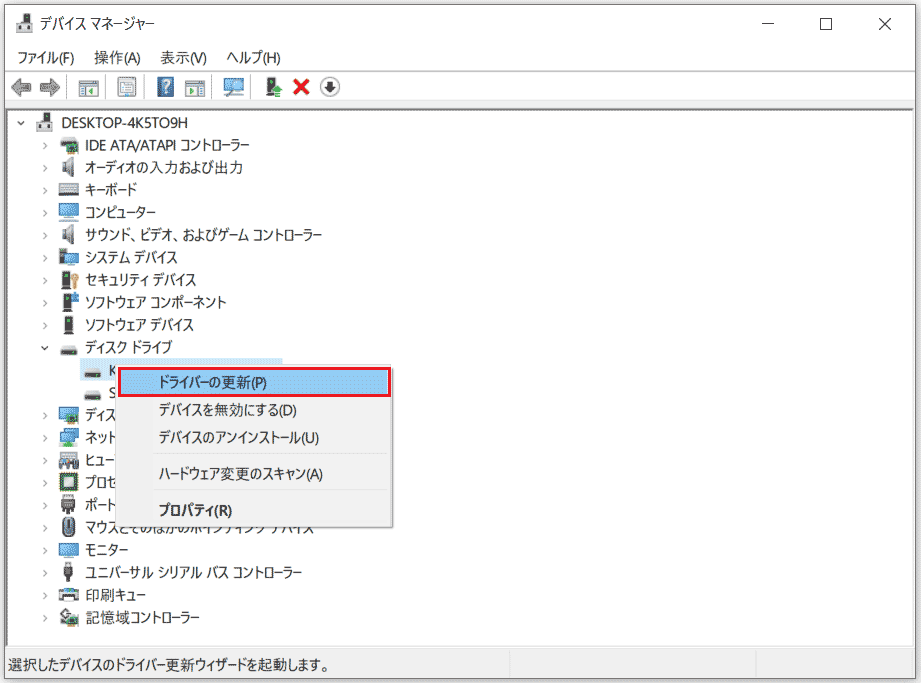Click the Device Manager title bar icon

[25, 23]
